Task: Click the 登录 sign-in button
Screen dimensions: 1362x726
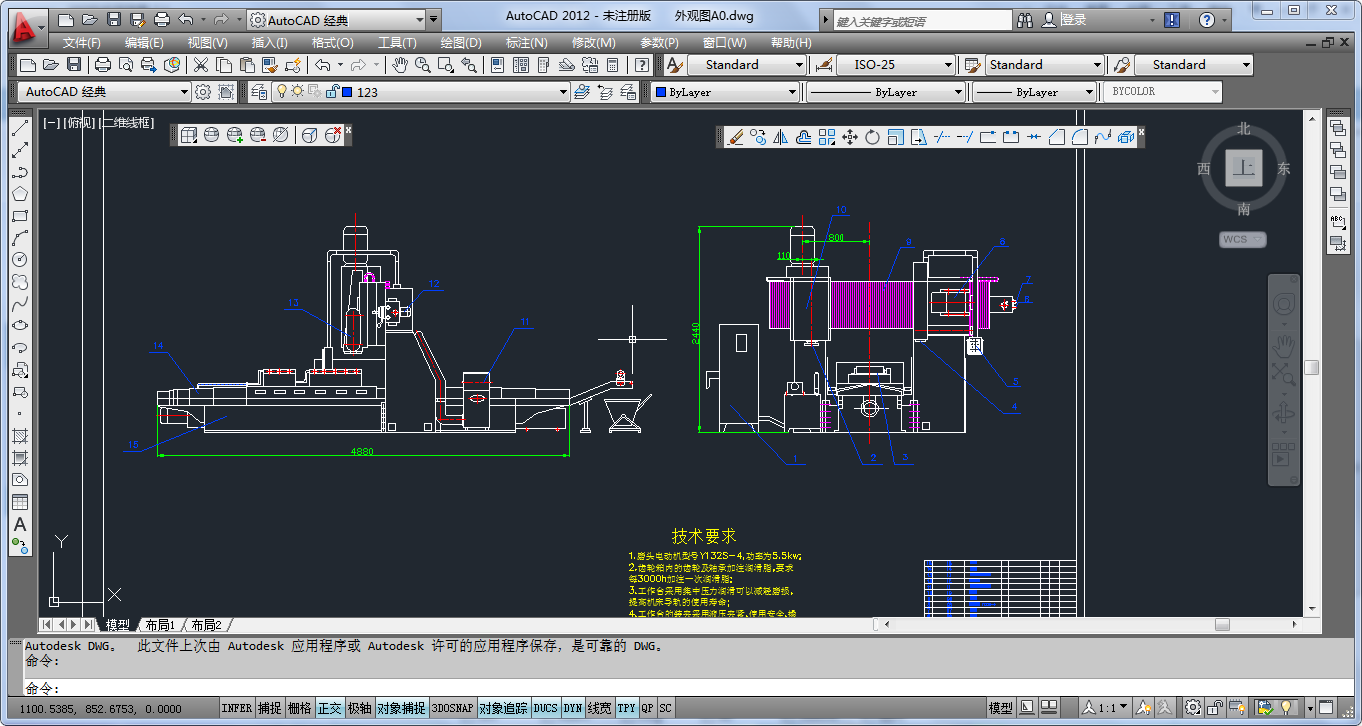Action: (1073, 20)
